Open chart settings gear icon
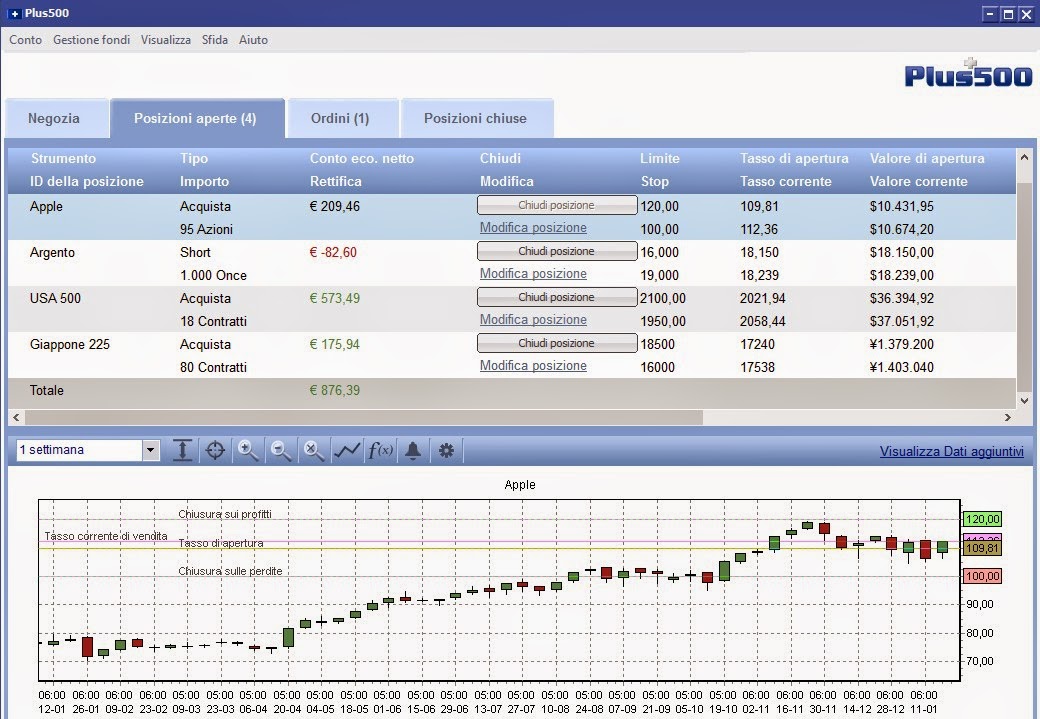Viewport: 1040px width, 719px height. [446, 450]
